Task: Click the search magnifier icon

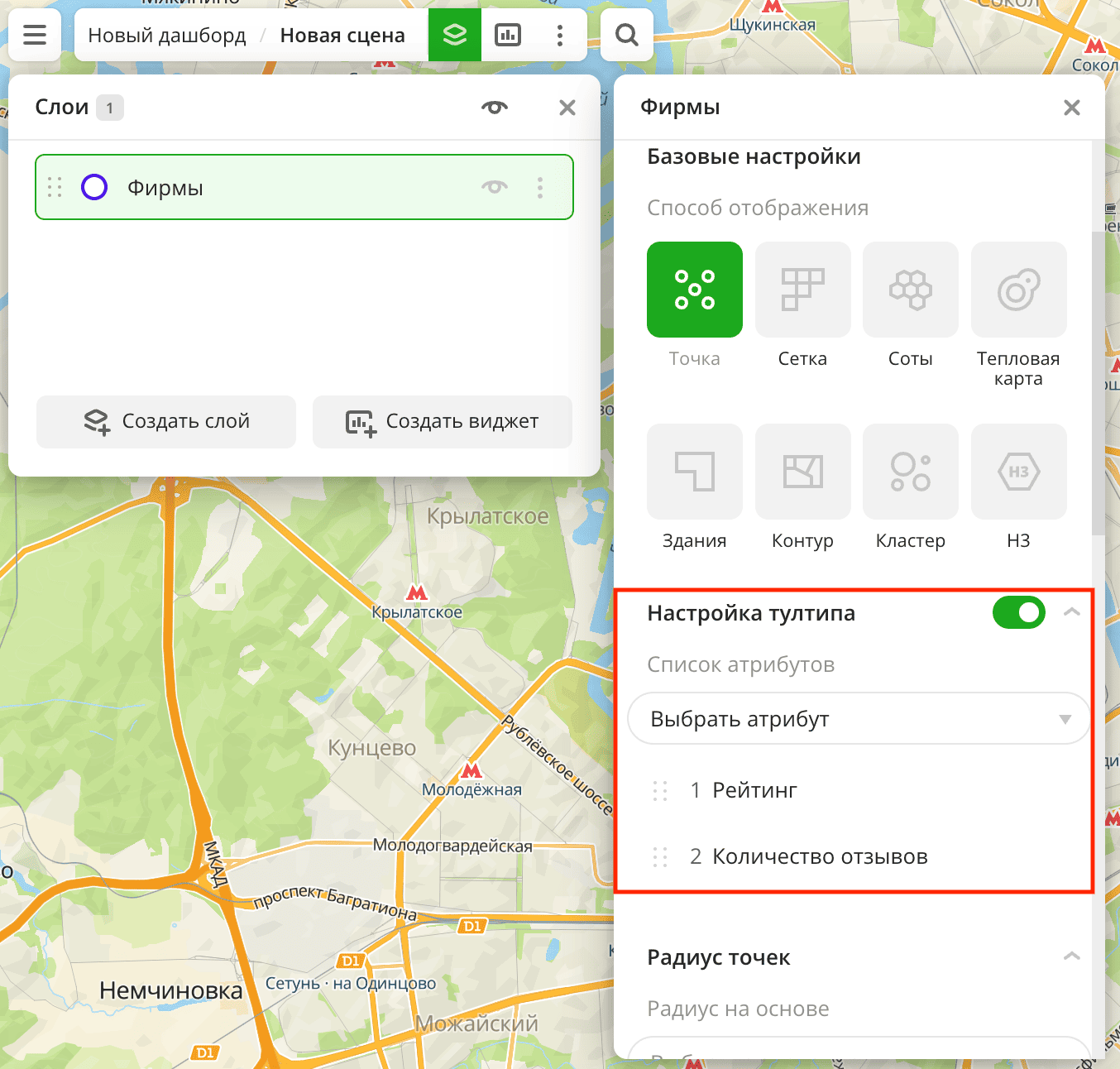Action: pos(627,35)
